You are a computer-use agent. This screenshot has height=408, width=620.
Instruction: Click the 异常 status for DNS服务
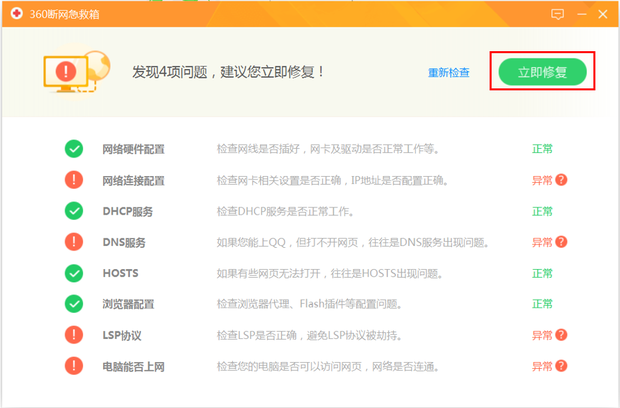point(541,242)
